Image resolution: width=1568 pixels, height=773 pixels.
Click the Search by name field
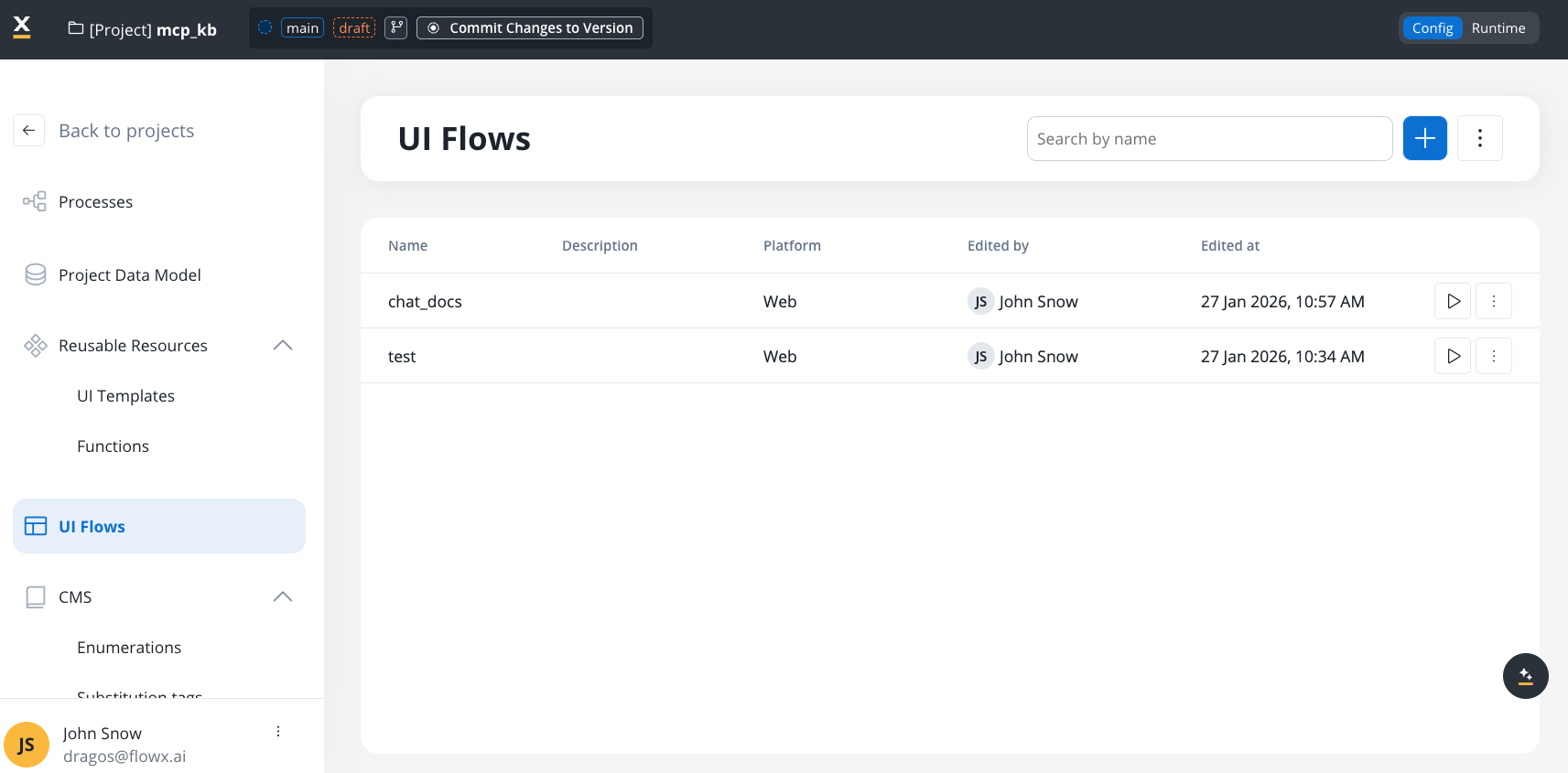(1208, 138)
